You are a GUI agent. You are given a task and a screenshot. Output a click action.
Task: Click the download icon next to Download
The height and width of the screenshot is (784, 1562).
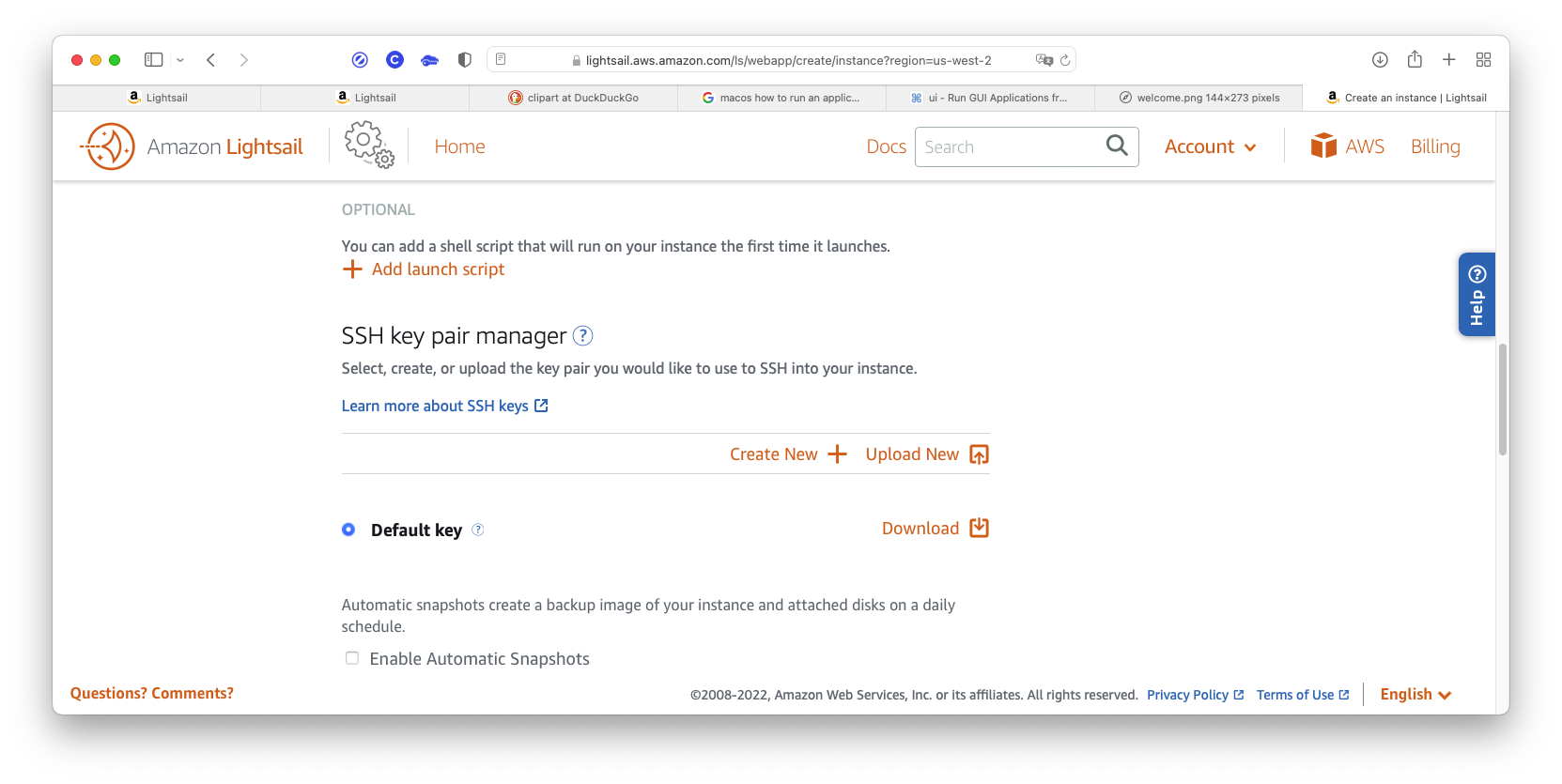pos(979,528)
